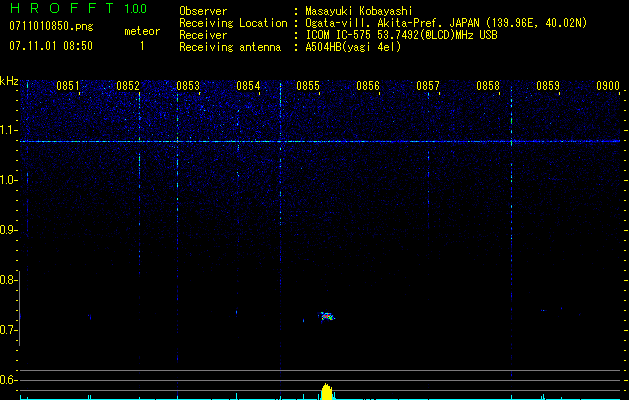Click the Receiver label
629x400 pixels.
tap(203, 35)
